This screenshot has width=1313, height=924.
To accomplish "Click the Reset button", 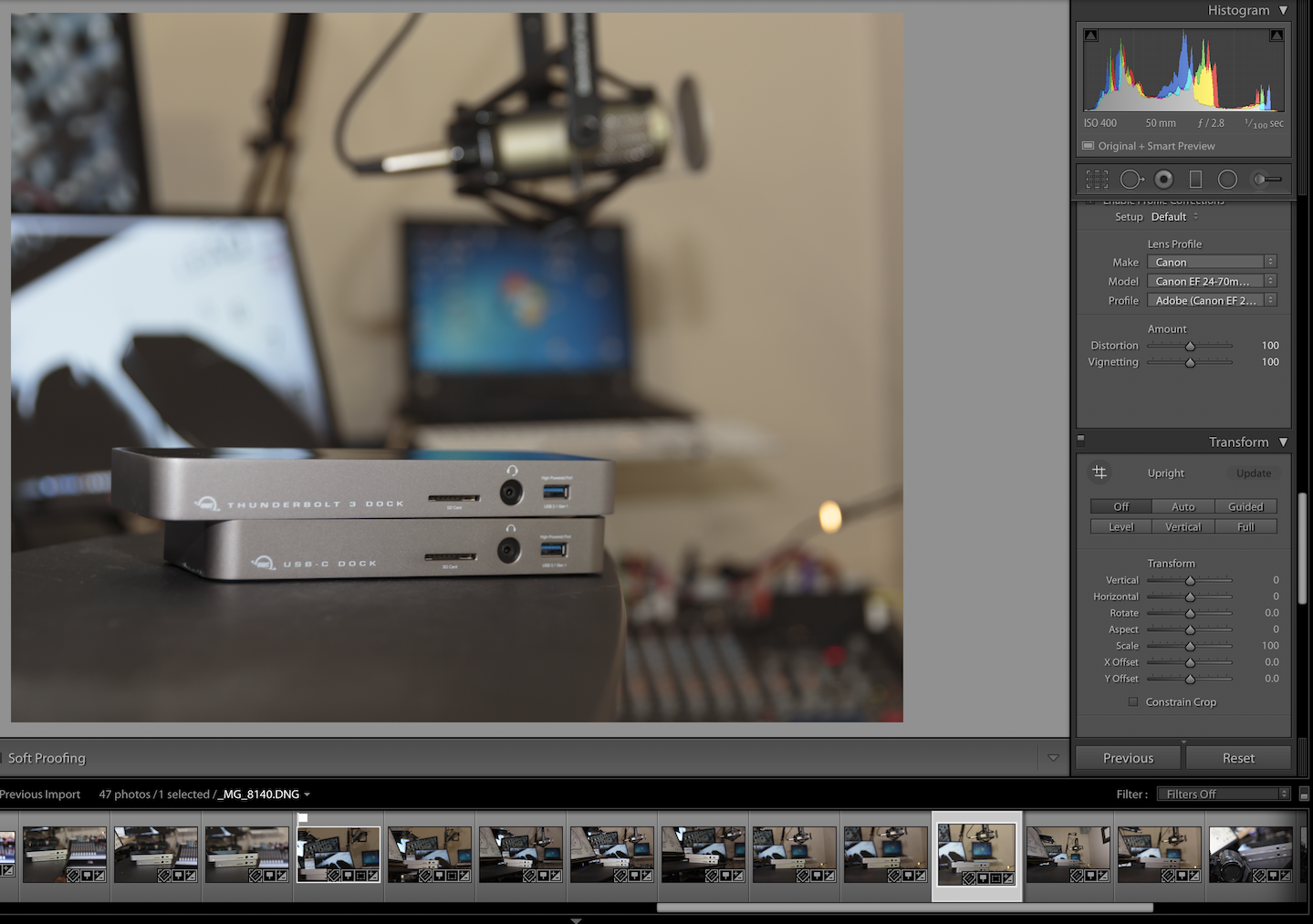I will 1238,758.
